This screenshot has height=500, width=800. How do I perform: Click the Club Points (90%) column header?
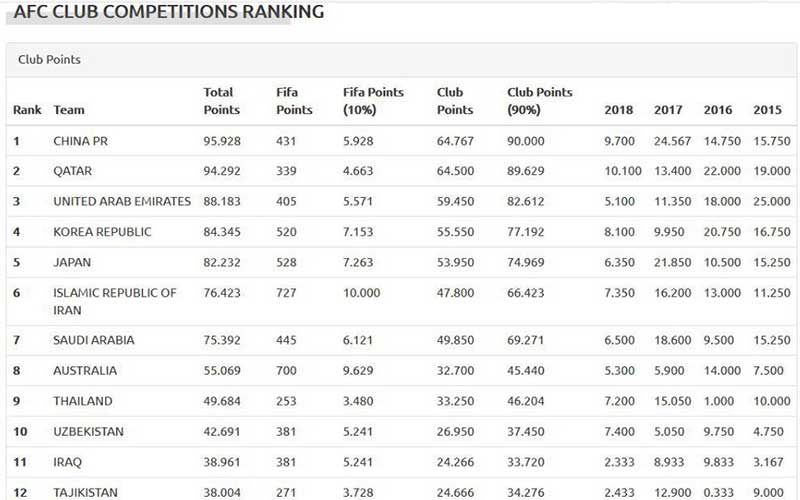[x=540, y=101]
